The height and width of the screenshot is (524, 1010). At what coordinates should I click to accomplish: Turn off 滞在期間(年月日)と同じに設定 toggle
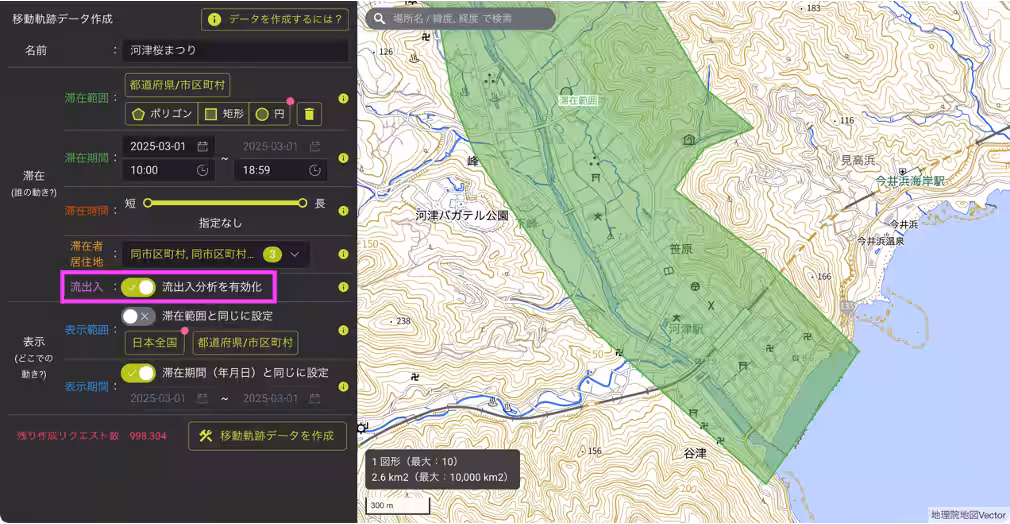(139, 373)
